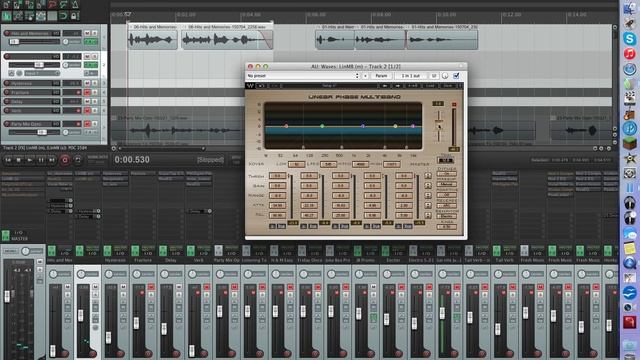Click the Param button in plugin window
This screenshot has width=640, height=360.
[381, 76]
